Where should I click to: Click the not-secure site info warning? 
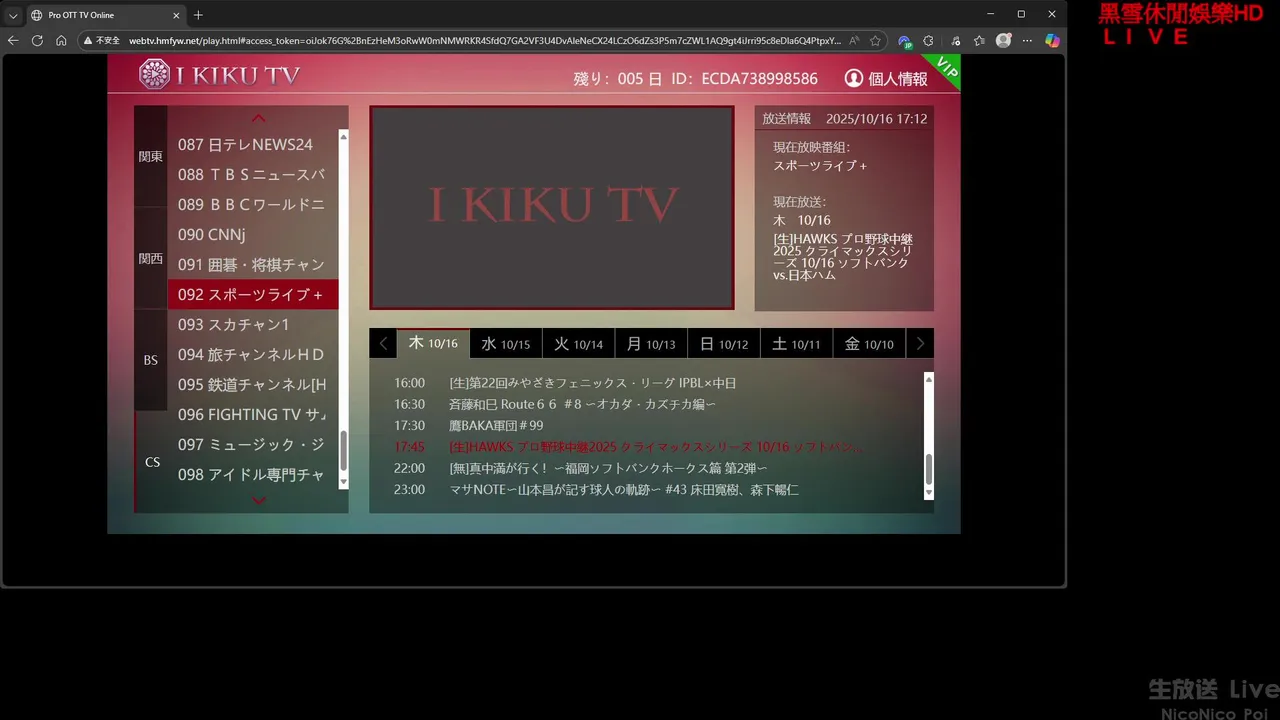102,41
